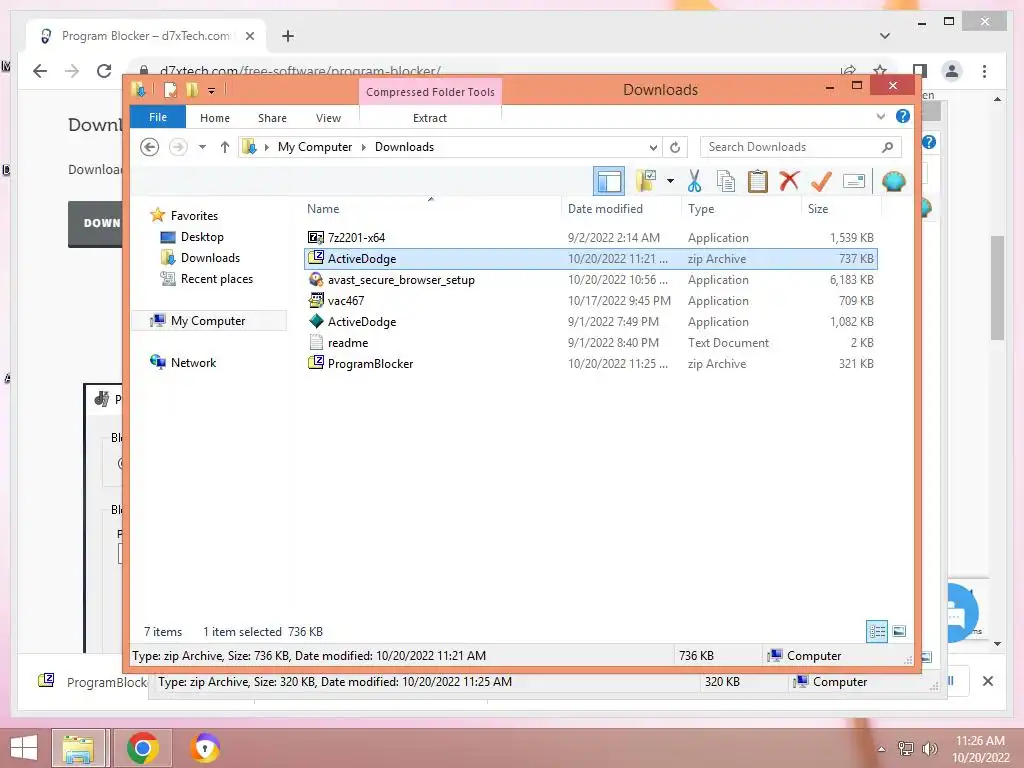Open the dropdown arrow beside folder options icon
1024x768 pixels.
670,181
